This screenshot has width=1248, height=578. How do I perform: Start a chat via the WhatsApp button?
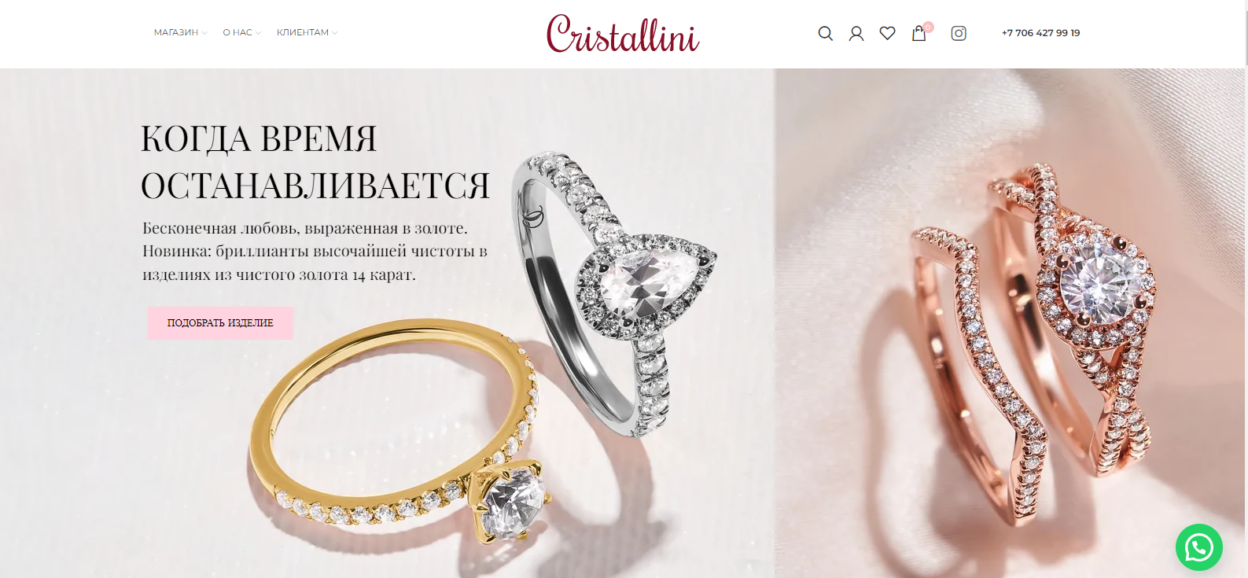coord(1198,548)
